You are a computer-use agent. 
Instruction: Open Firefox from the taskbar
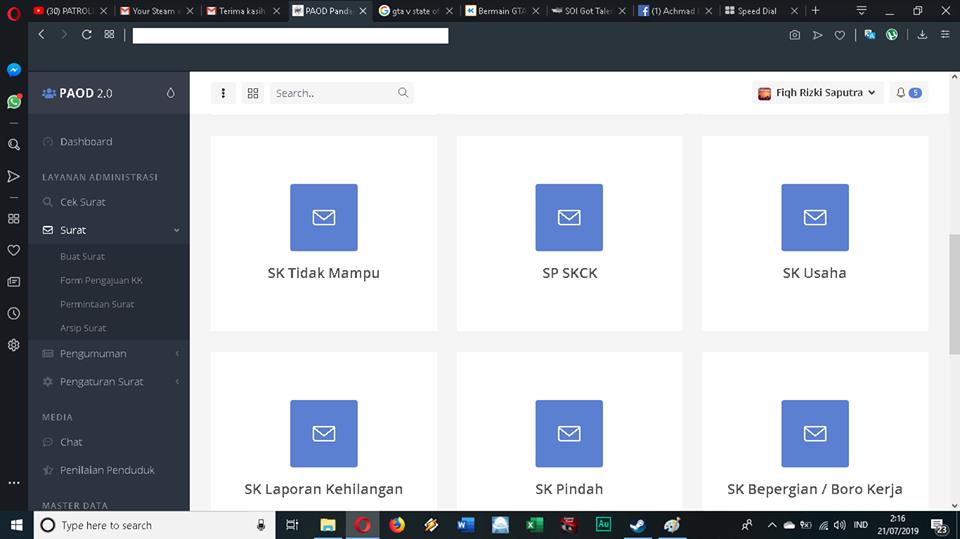pos(397,525)
